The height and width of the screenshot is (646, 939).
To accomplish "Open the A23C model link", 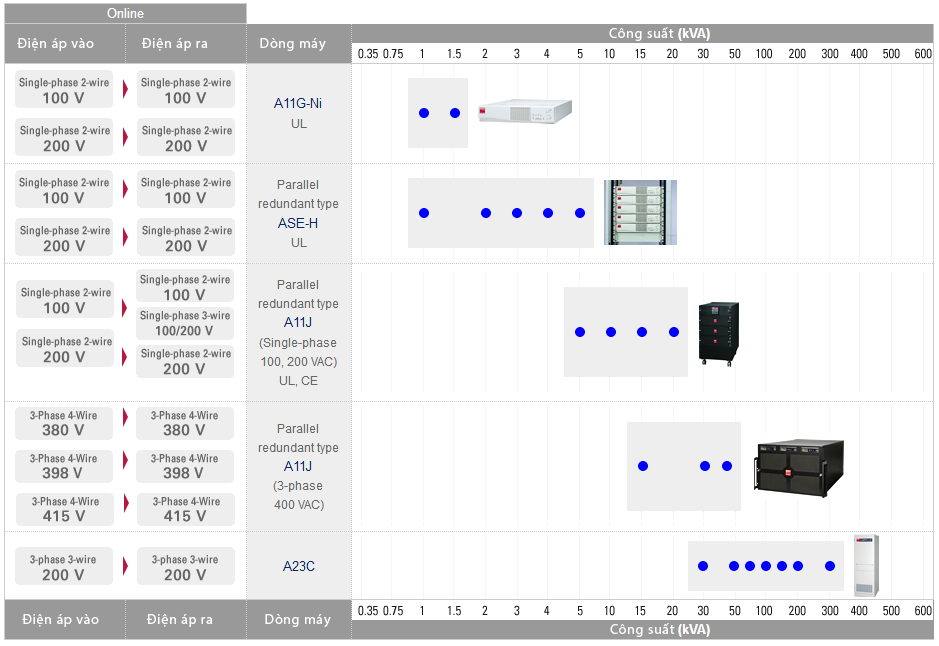I will point(298,566).
